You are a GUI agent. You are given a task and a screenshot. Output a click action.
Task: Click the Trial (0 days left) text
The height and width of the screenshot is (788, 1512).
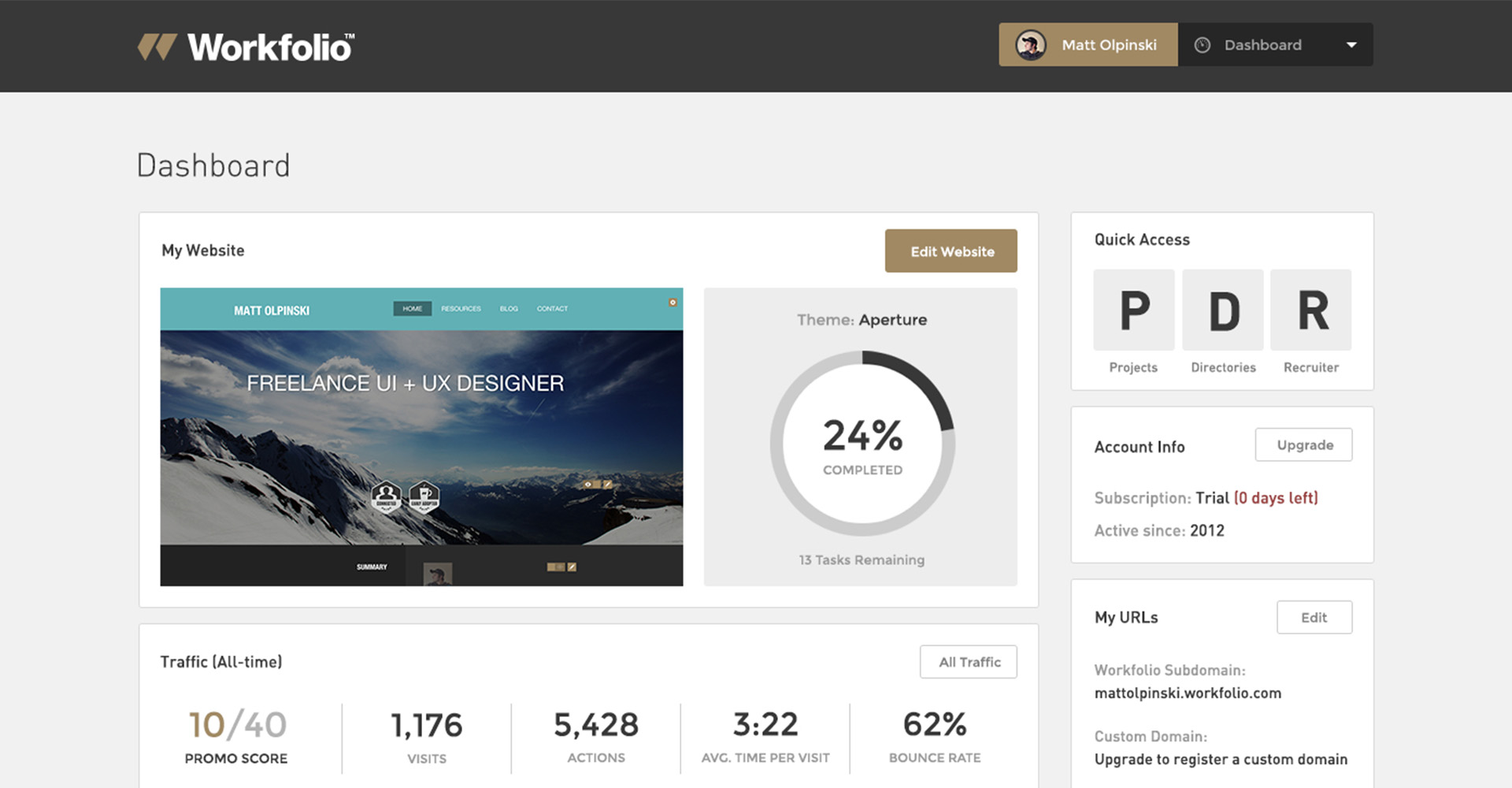point(1257,498)
